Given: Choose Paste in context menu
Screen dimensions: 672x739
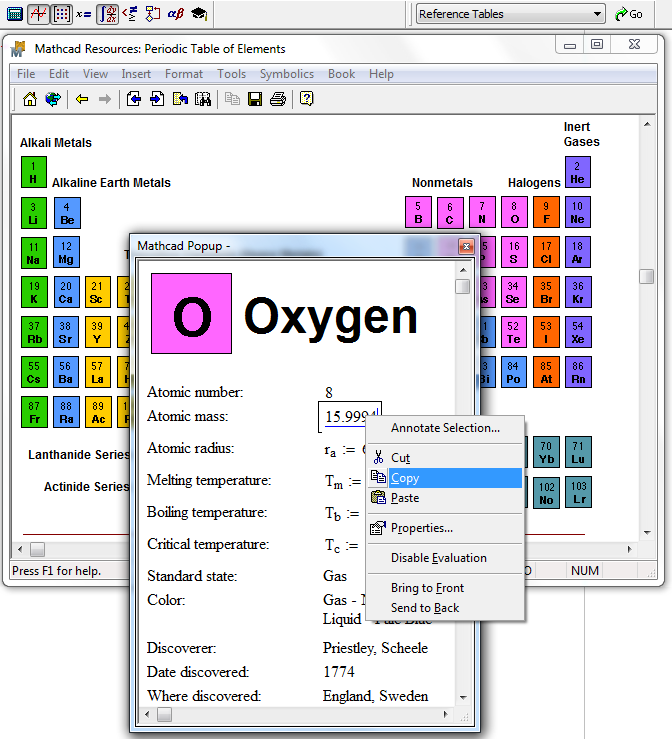Looking at the screenshot, I should 445,498.
